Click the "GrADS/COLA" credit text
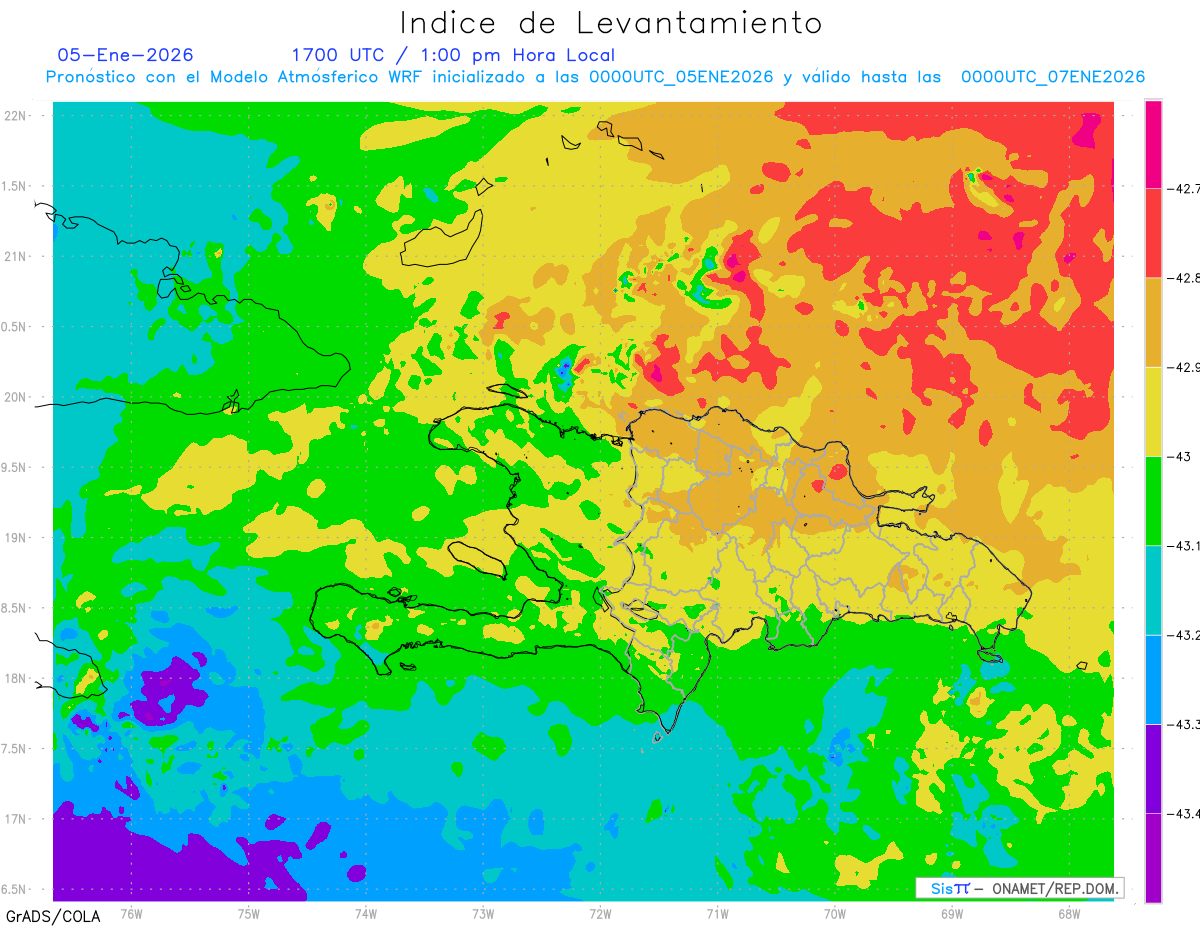Screen dimensions: 1200x927 (x=52, y=916)
